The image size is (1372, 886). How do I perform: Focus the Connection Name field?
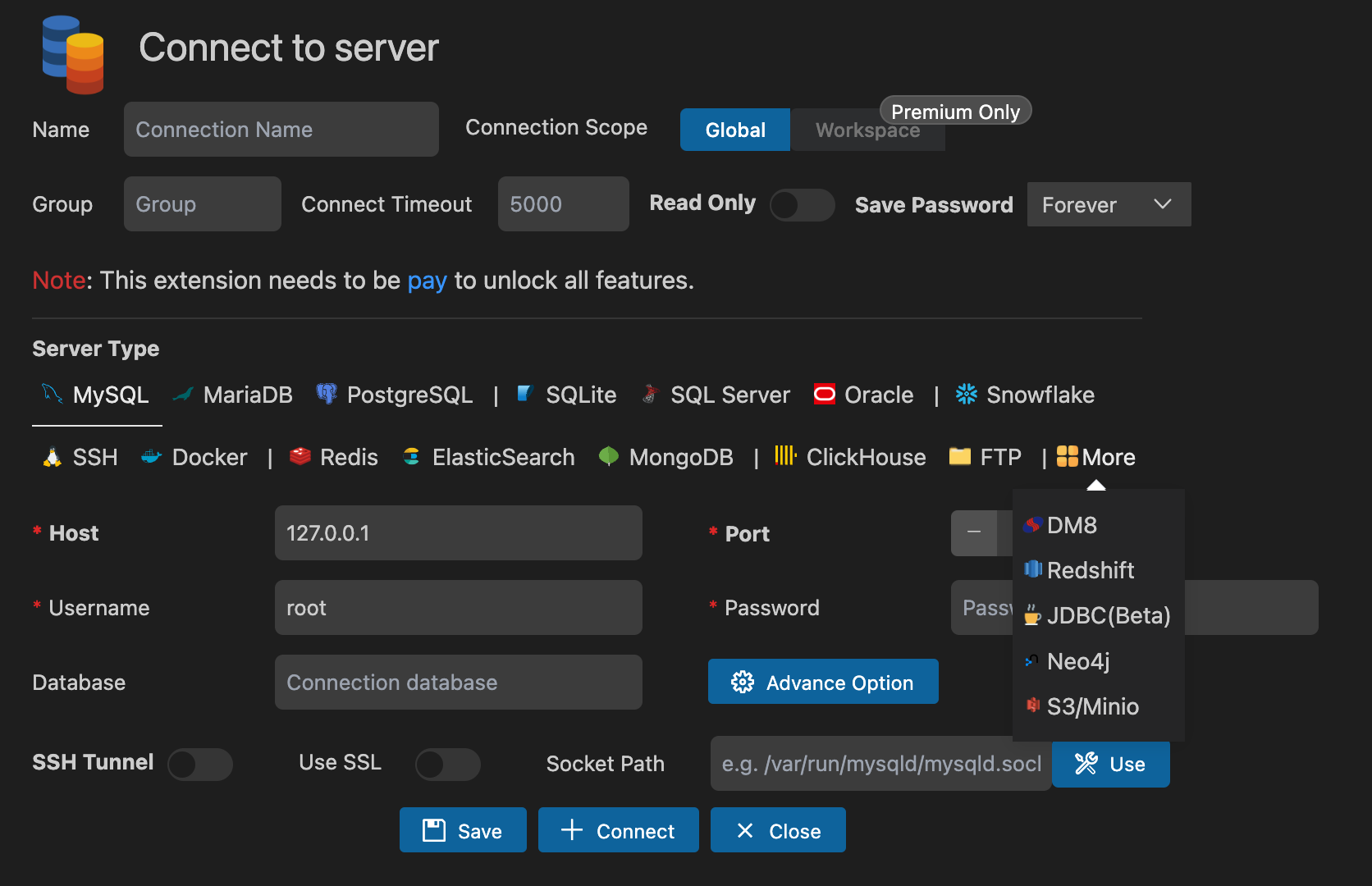(x=281, y=130)
